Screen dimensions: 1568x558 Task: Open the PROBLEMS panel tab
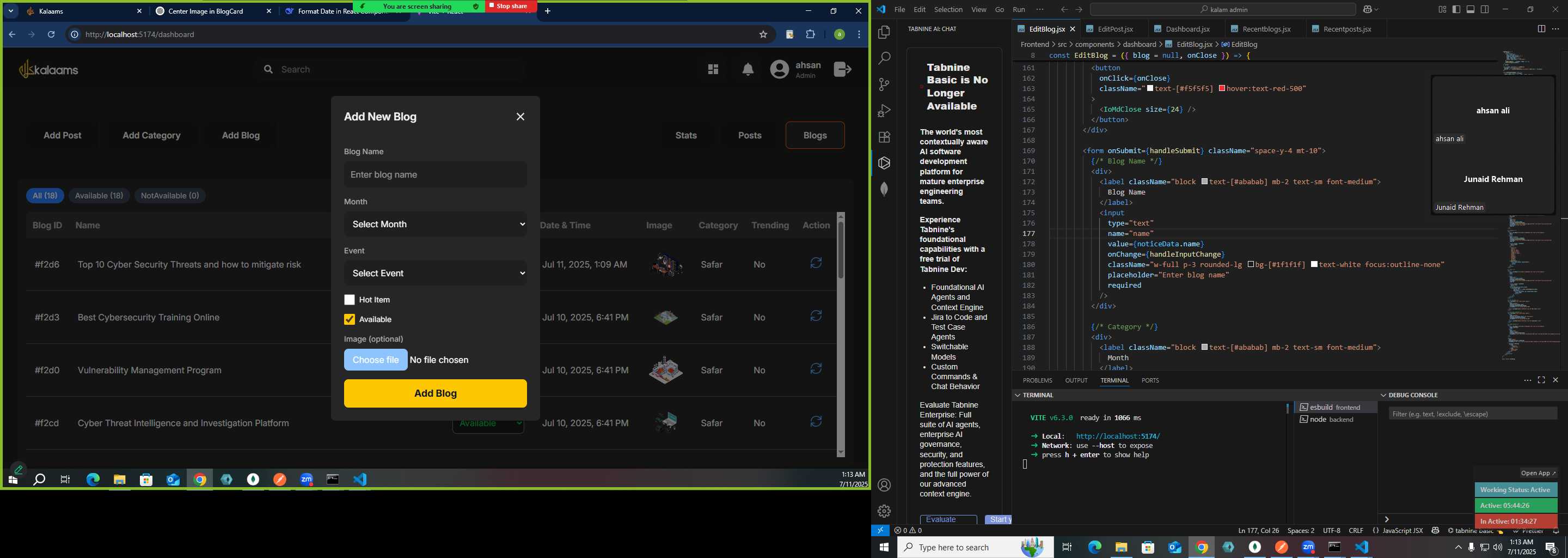point(1037,380)
